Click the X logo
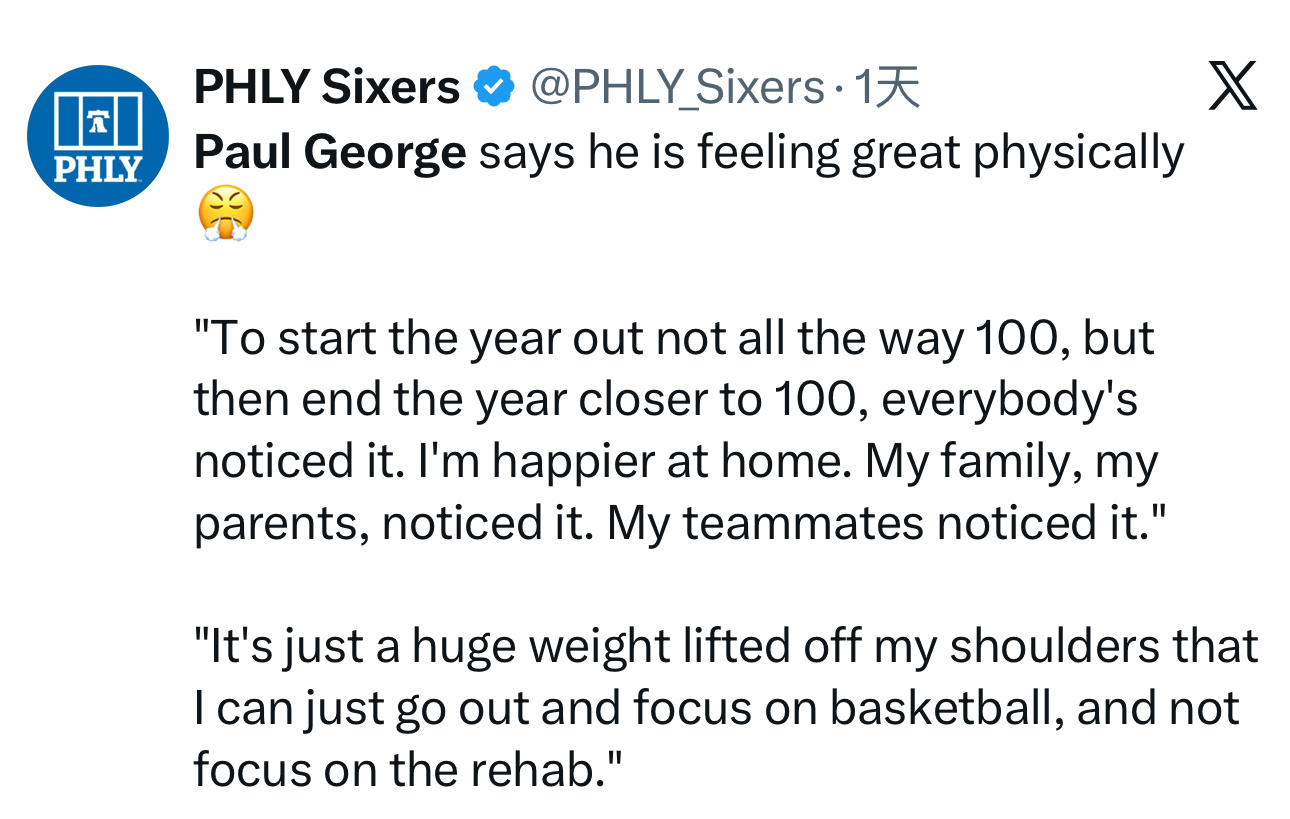 pyautogui.click(x=1232, y=86)
